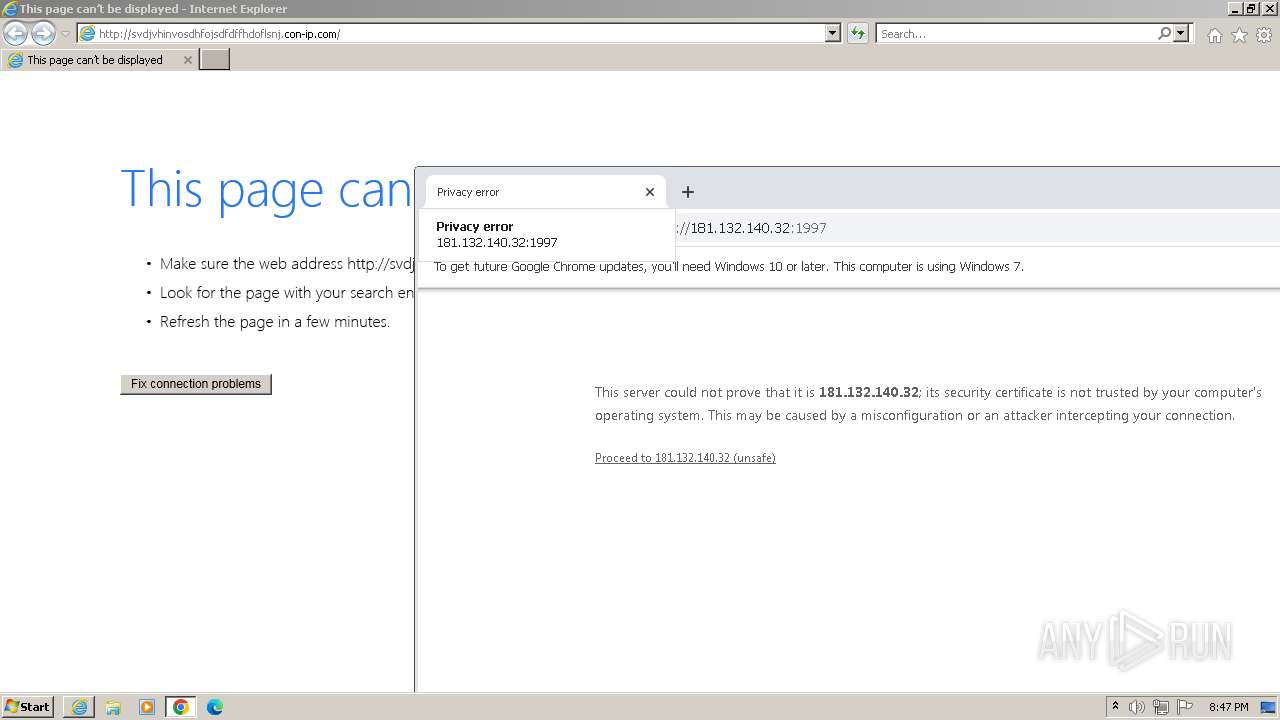Click the 'Refresh the page in a few minutes' text

coord(275,322)
